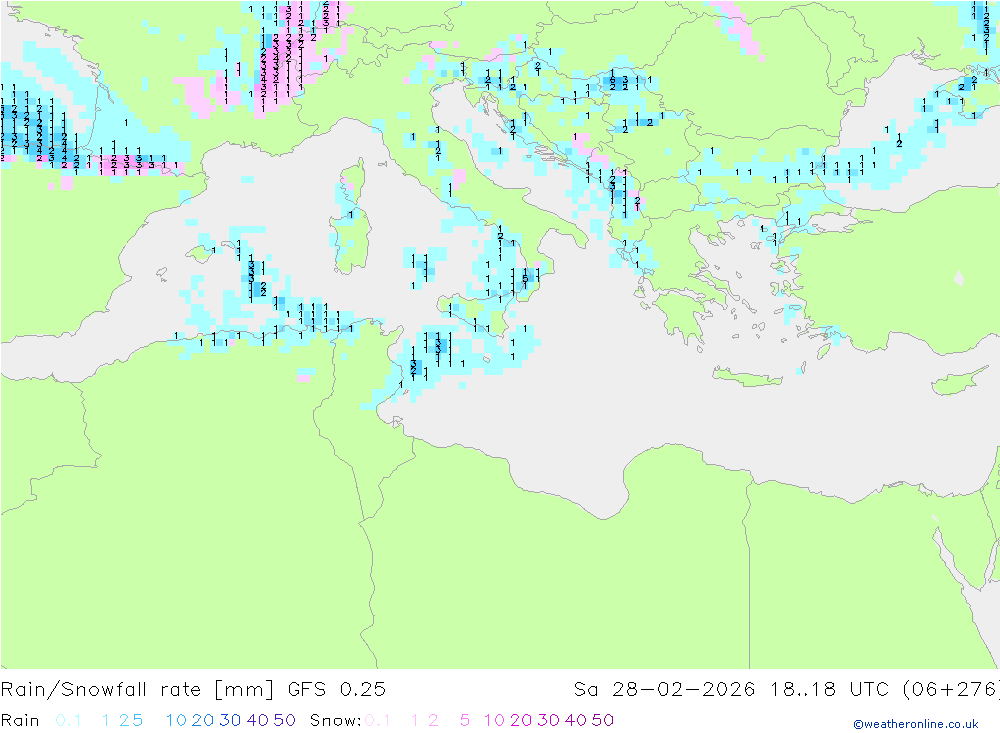This screenshot has height=733, width=1000.
Task: Click the '18..18 UTC' time text
Action: pos(829,690)
